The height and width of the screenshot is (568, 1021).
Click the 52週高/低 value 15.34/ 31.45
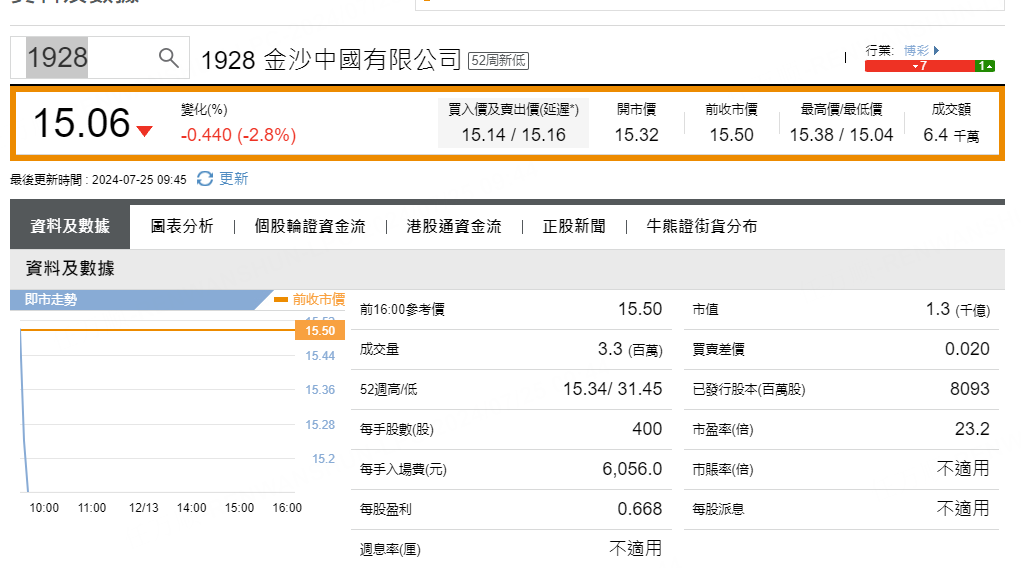click(x=612, y=389)
